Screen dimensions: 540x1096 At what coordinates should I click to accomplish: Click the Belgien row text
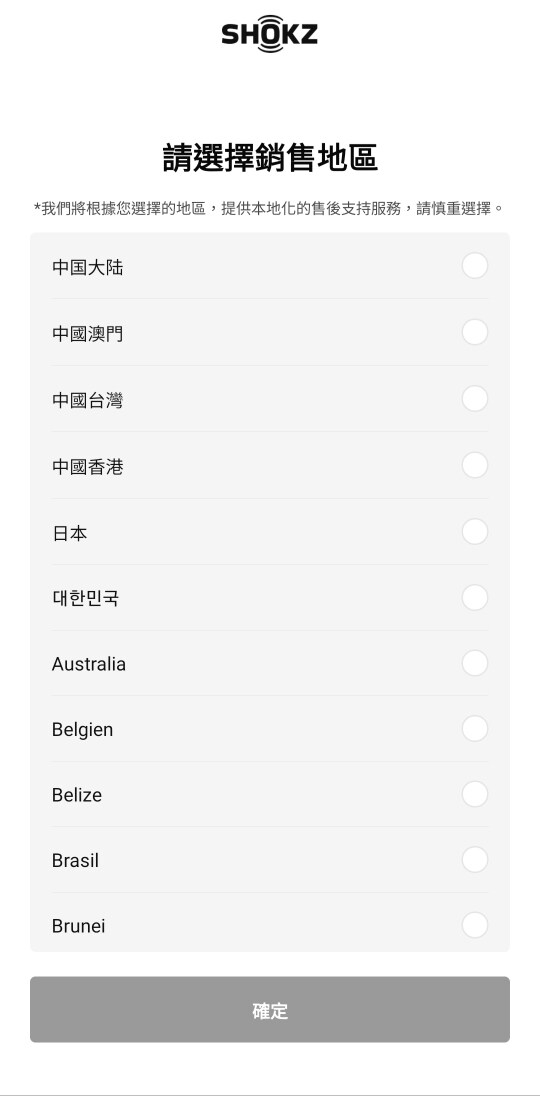82,730
